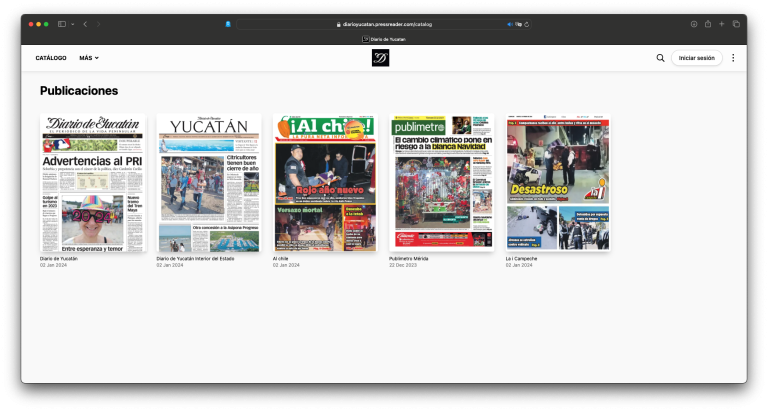
Task: Click the 'La i Campeche' publication title
Action: tap(522, 259)
